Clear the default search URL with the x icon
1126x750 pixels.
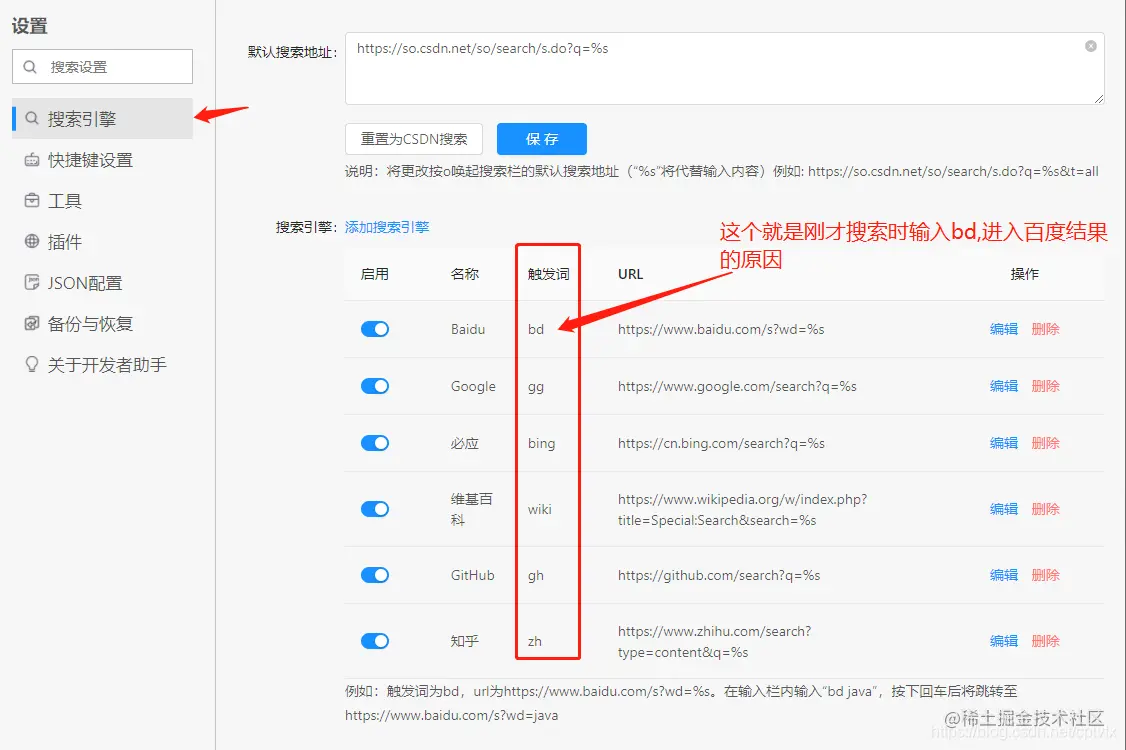pos(1090,46)
